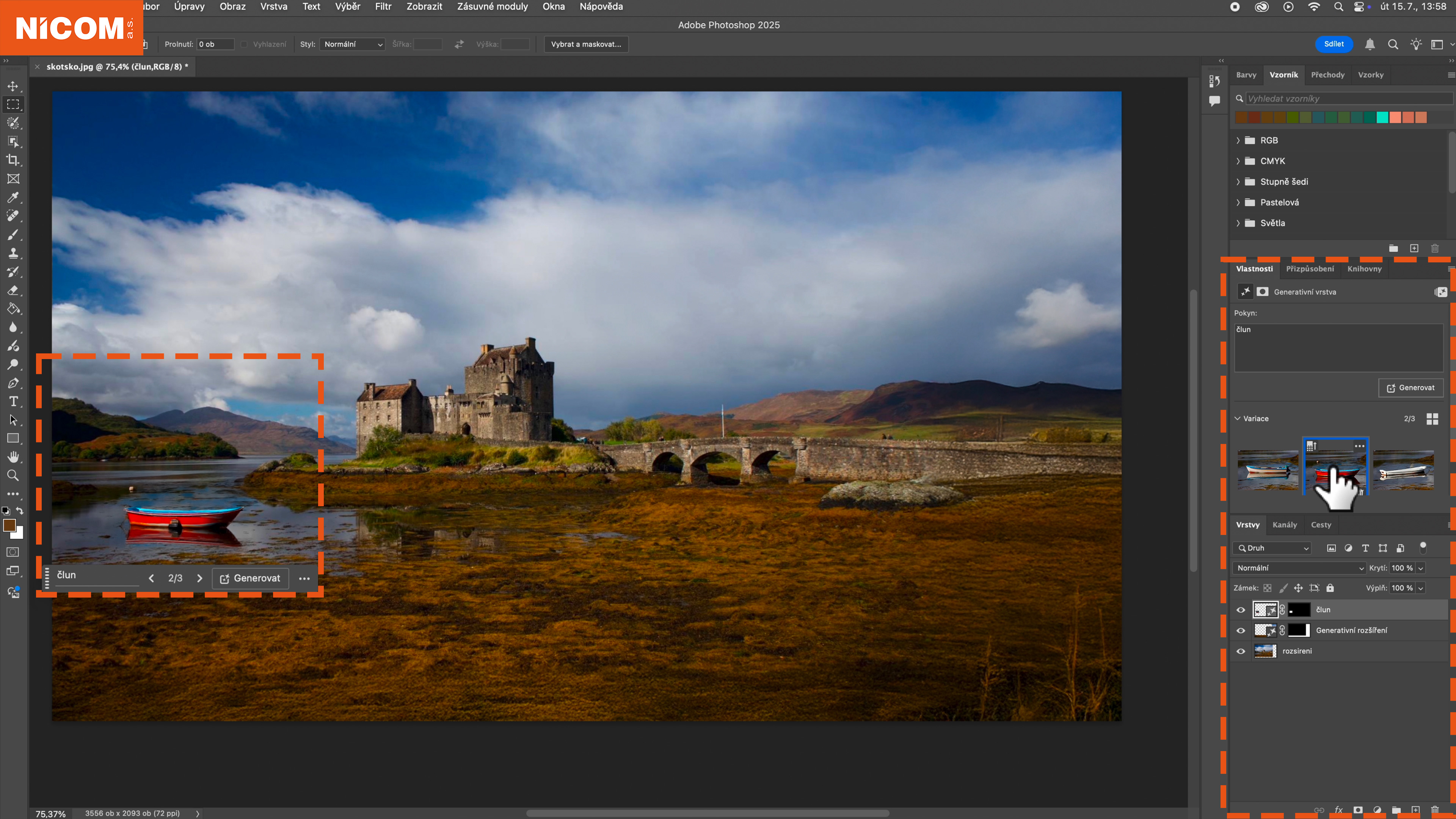This screenshot has height=819, width=1456.
Task: Swap foreground and background colors
Action: 20,510
